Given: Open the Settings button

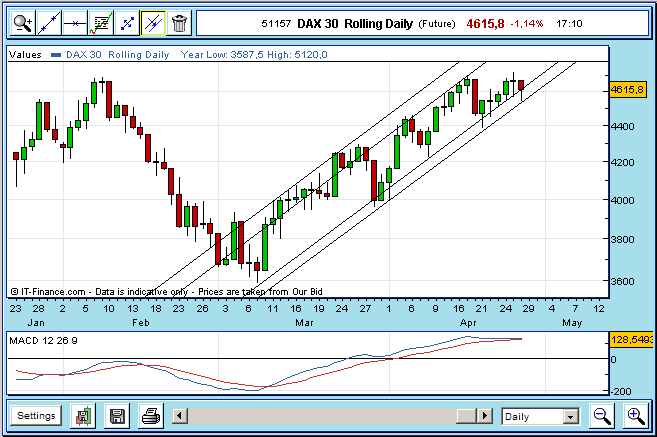Looking at the screenshot, I should pyautogui.click(x=36, y=415).
